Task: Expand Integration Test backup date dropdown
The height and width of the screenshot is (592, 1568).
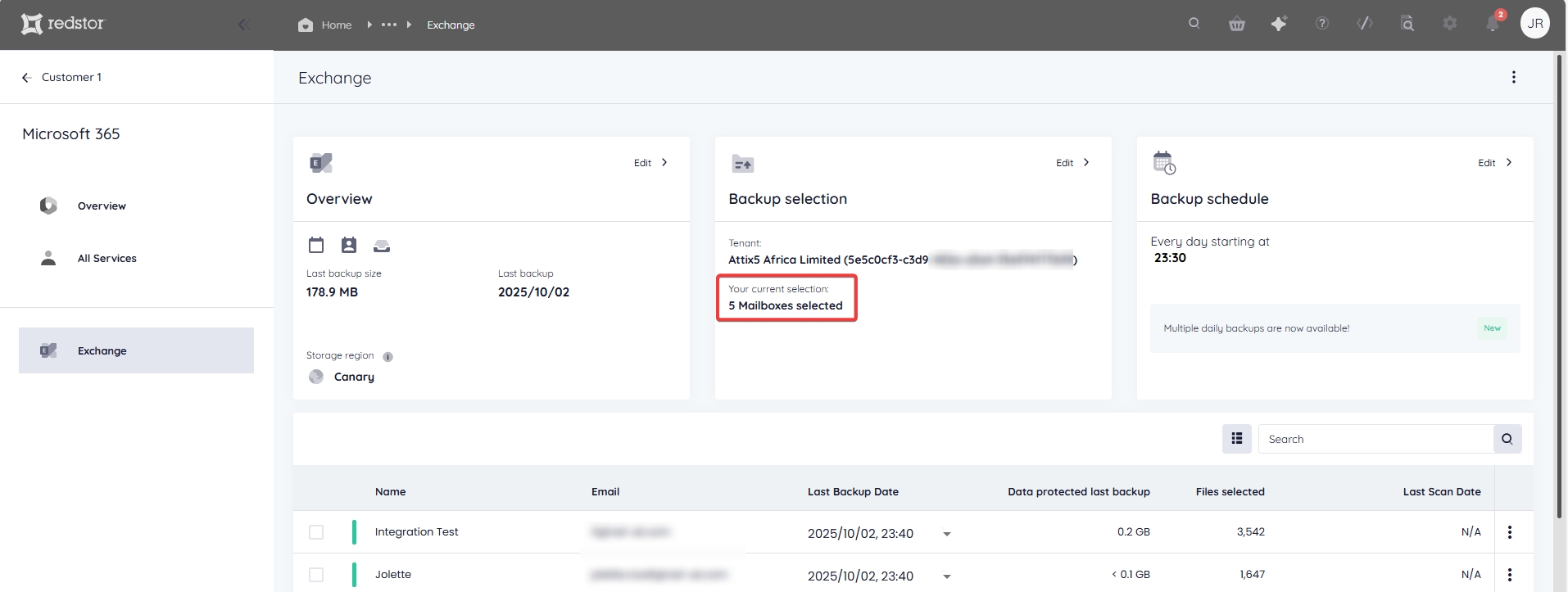Action: coord(947,534)
